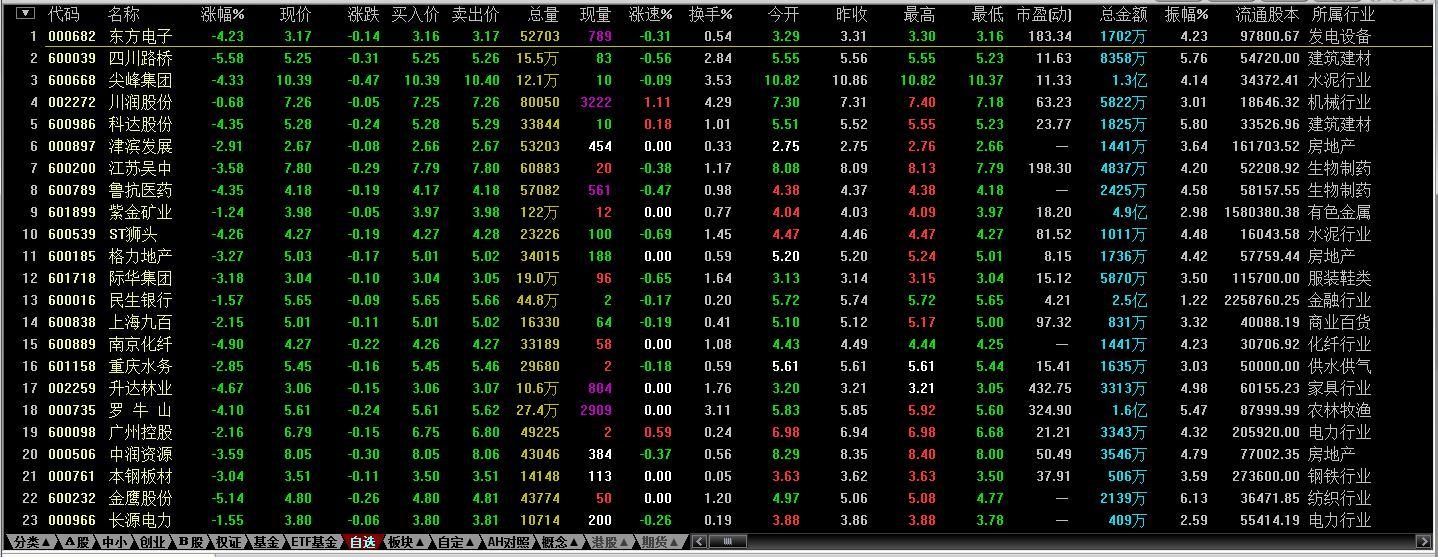Expand the 分类 tab menu
Viewport: 1438px width, 557px height.
[x=31, y=542]
